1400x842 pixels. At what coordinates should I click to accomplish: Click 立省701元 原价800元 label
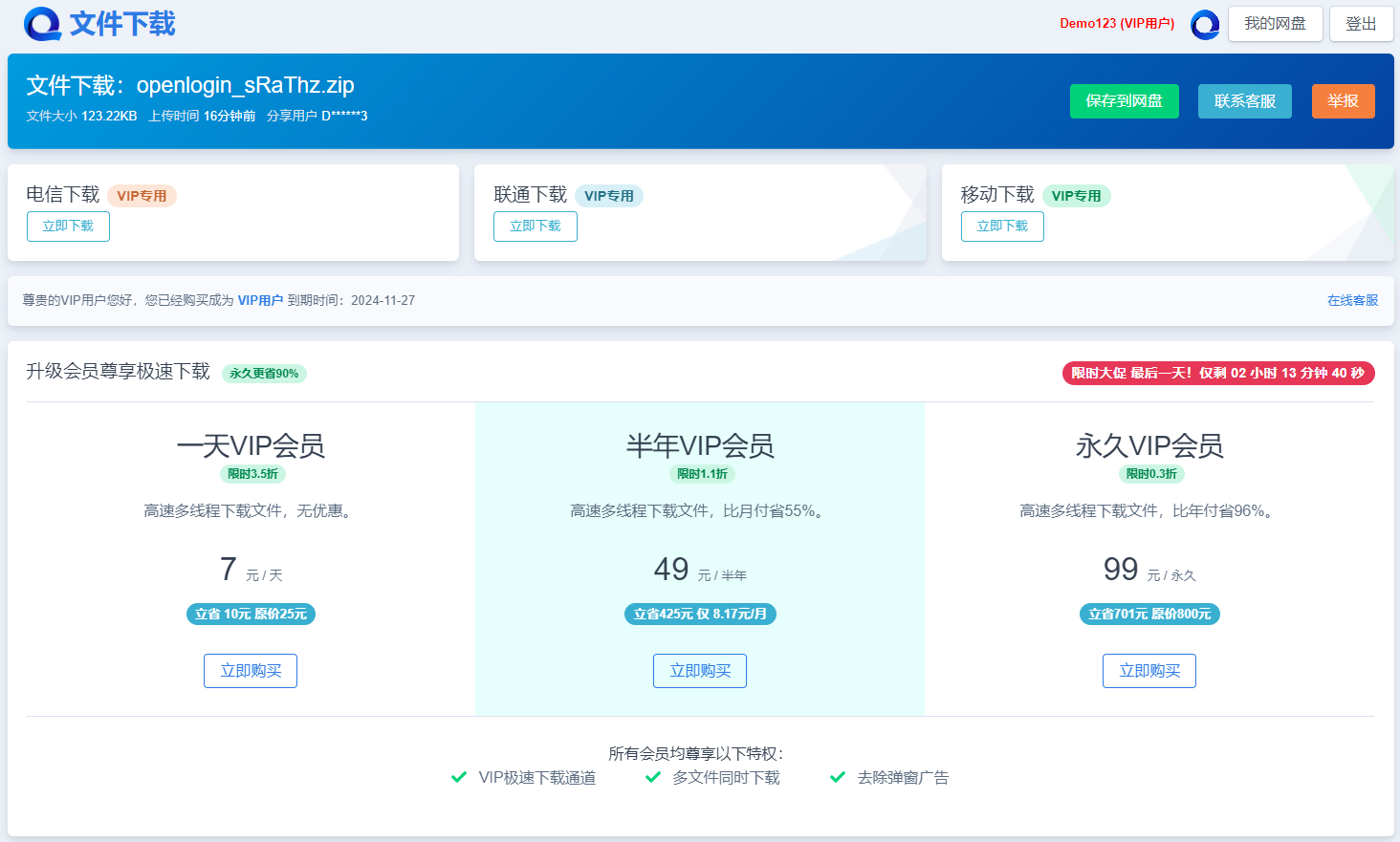pyautogui.click(x=1149, y=614)
